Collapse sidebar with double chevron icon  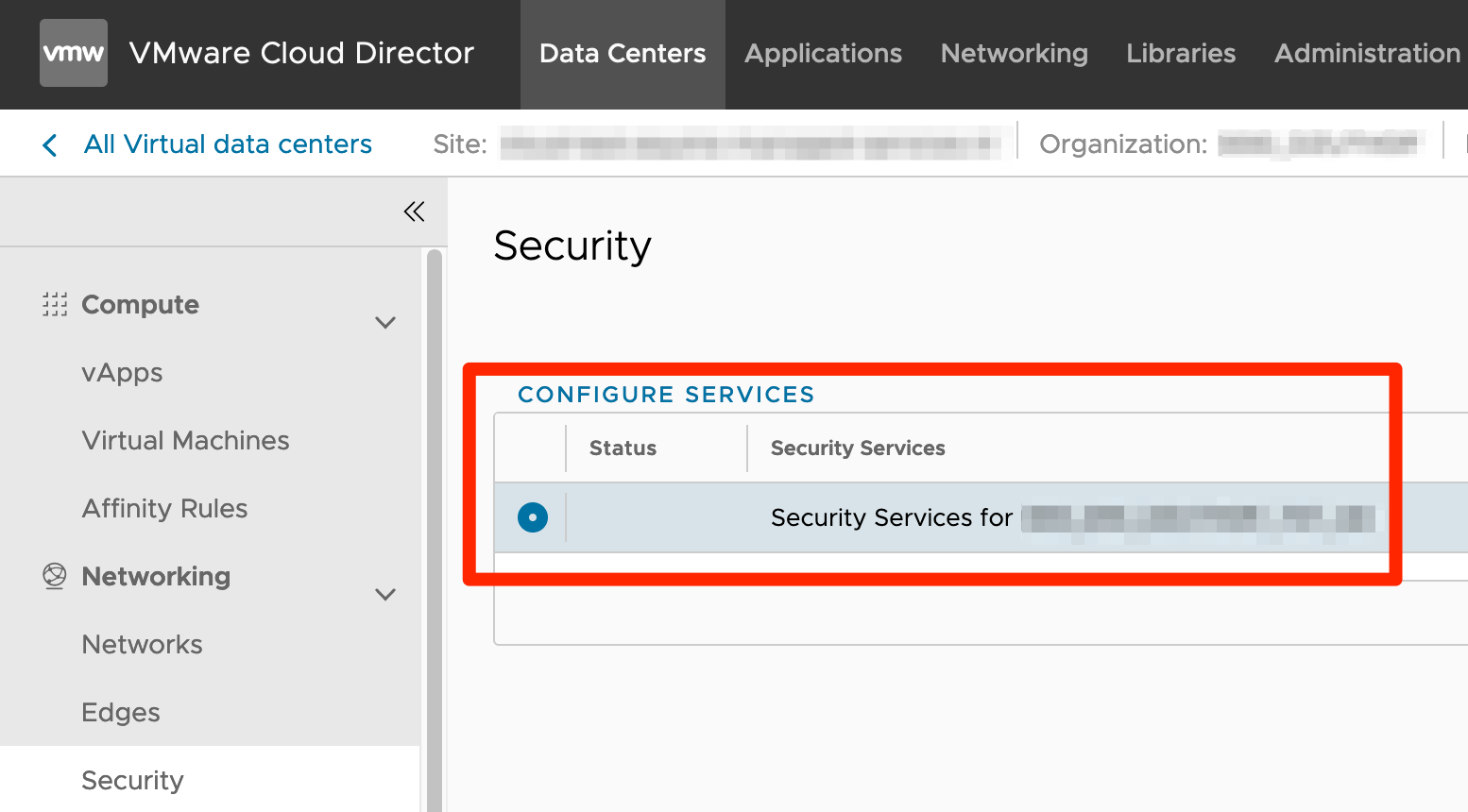click(414, 211)
